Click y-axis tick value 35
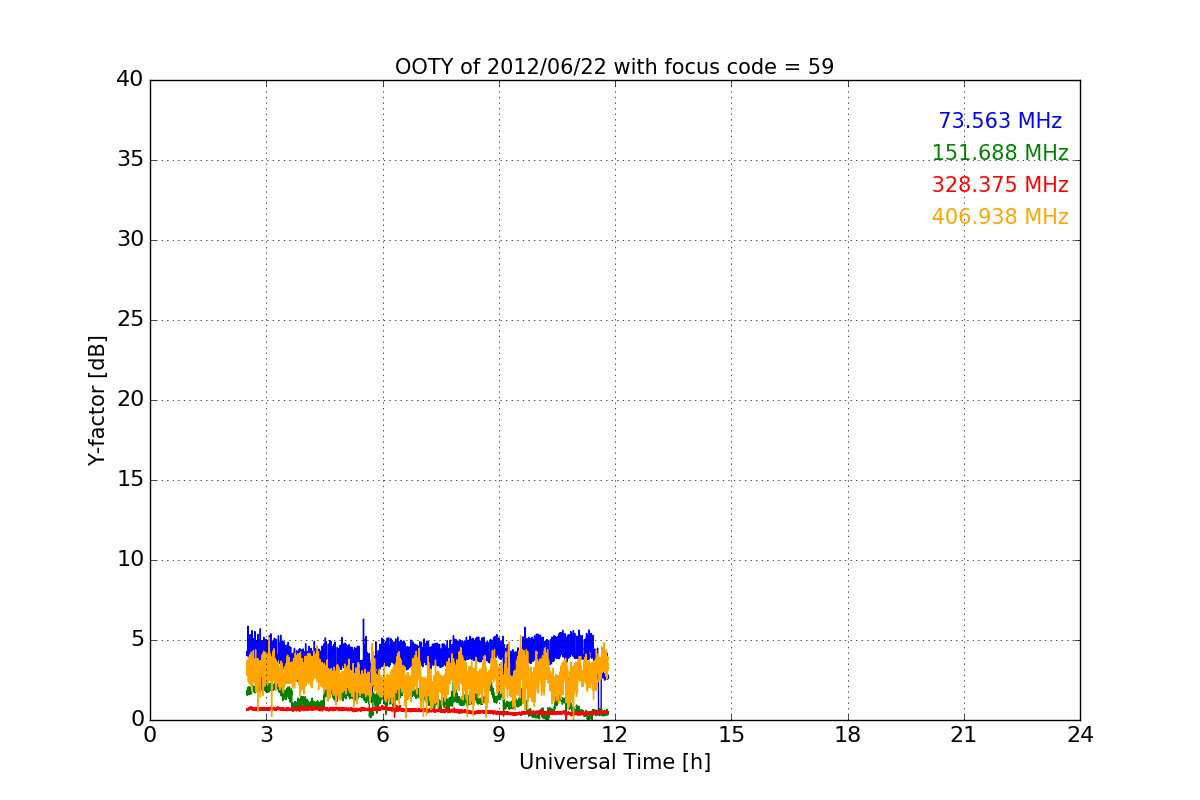The image size is (1200, 800). point(130,159)
